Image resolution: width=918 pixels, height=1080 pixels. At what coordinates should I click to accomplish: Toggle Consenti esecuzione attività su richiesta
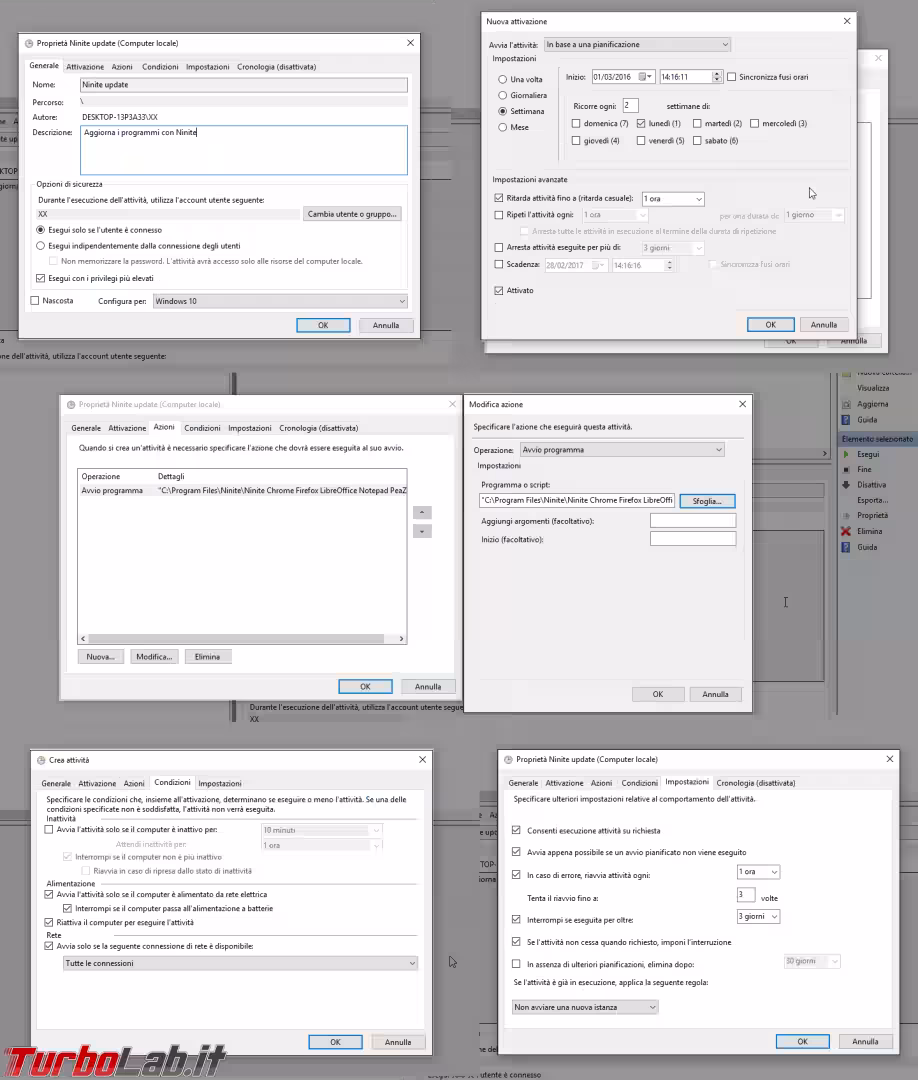[x=517, y=831]
